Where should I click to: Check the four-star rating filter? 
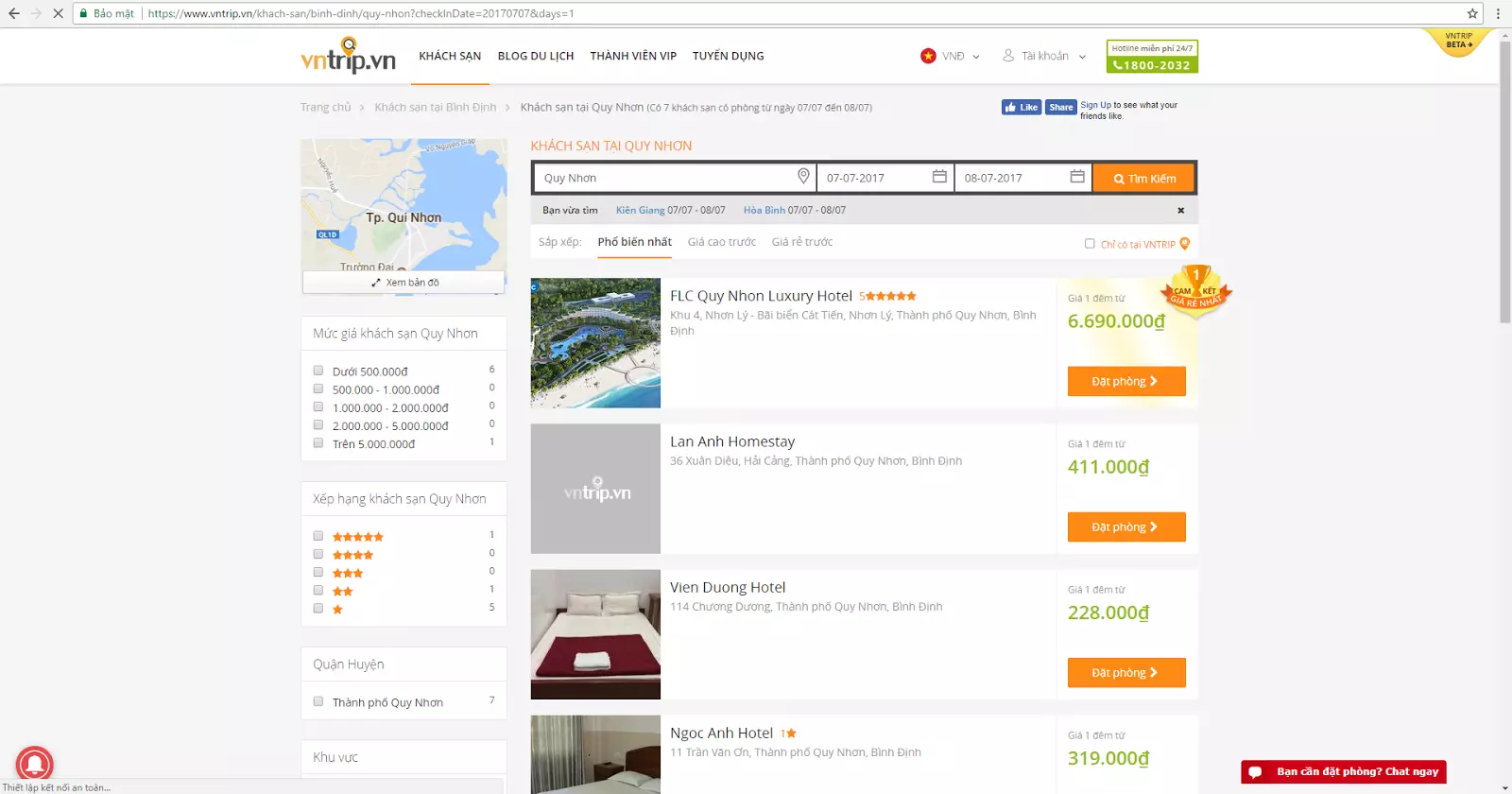[x=318, y=554]
